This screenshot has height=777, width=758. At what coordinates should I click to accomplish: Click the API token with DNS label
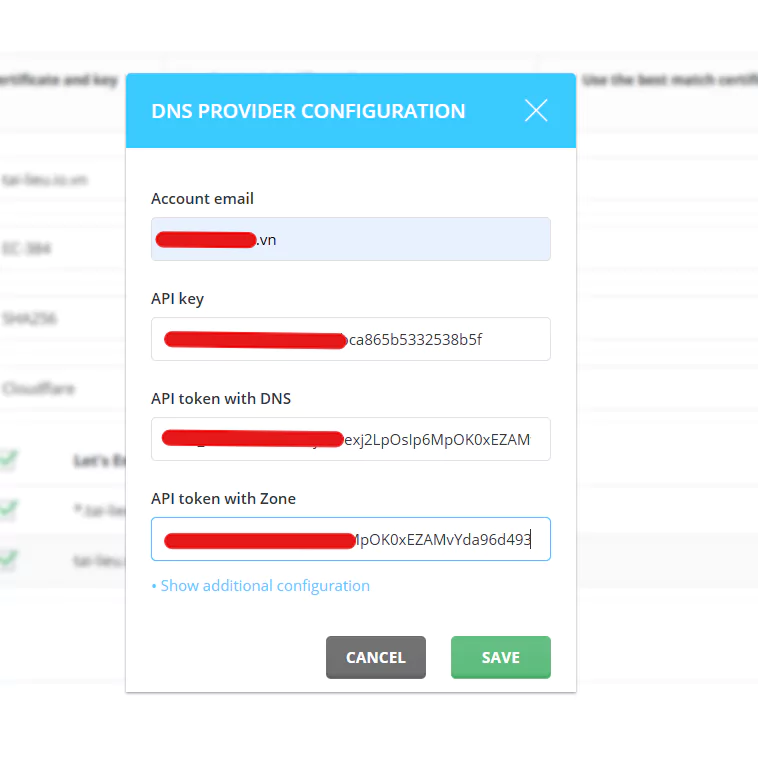tap(220, 399)
